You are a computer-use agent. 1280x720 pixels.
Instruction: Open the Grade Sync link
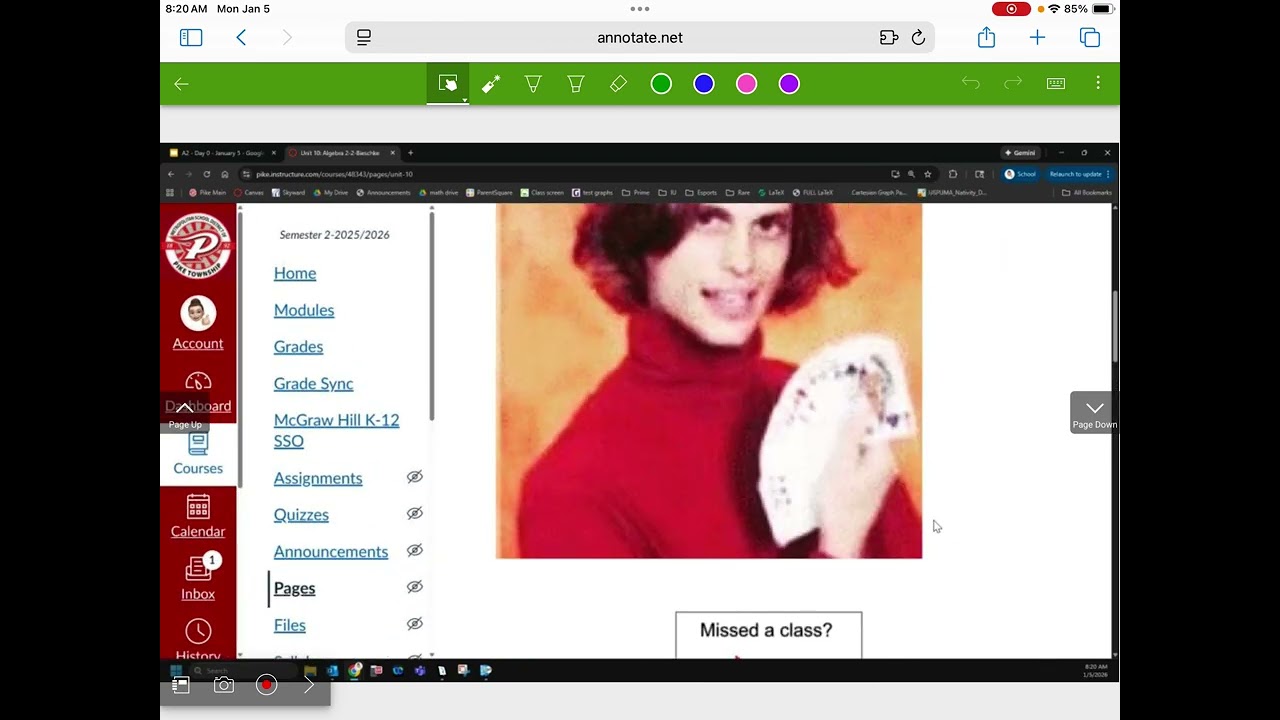click(x=313, y=384)
